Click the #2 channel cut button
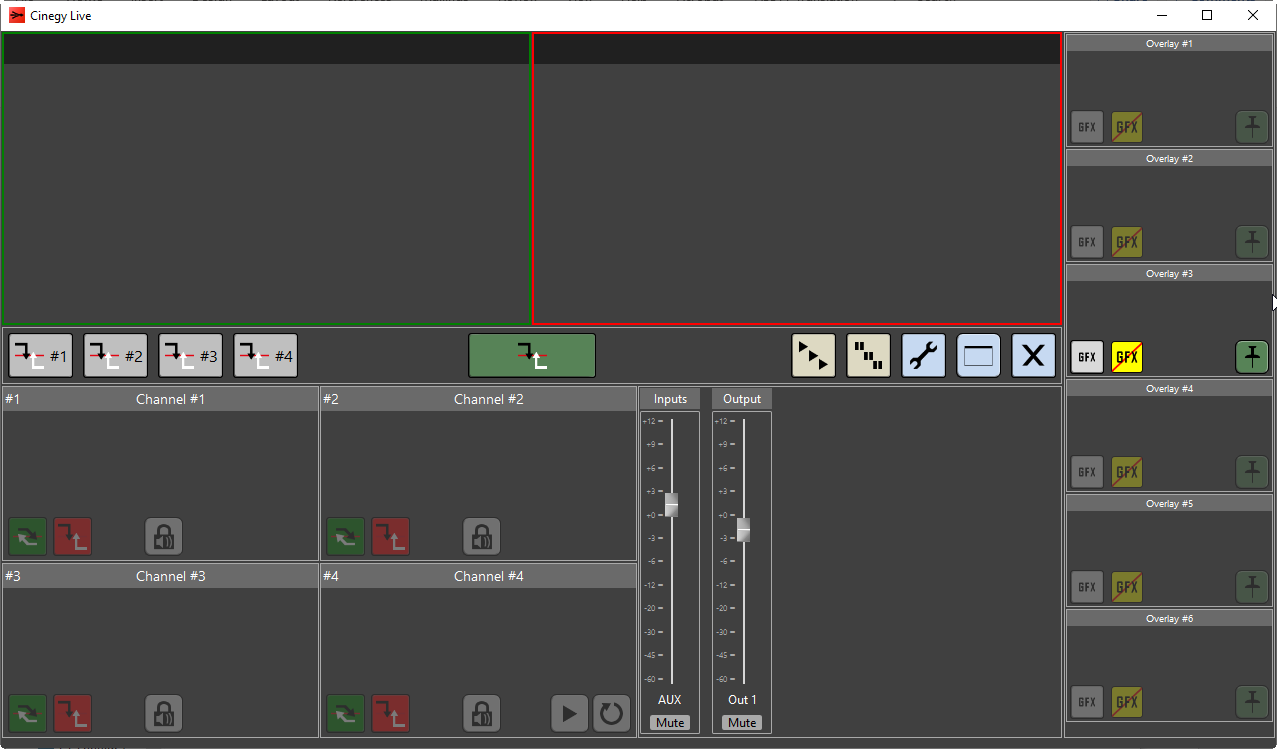 tap(116, 355)
